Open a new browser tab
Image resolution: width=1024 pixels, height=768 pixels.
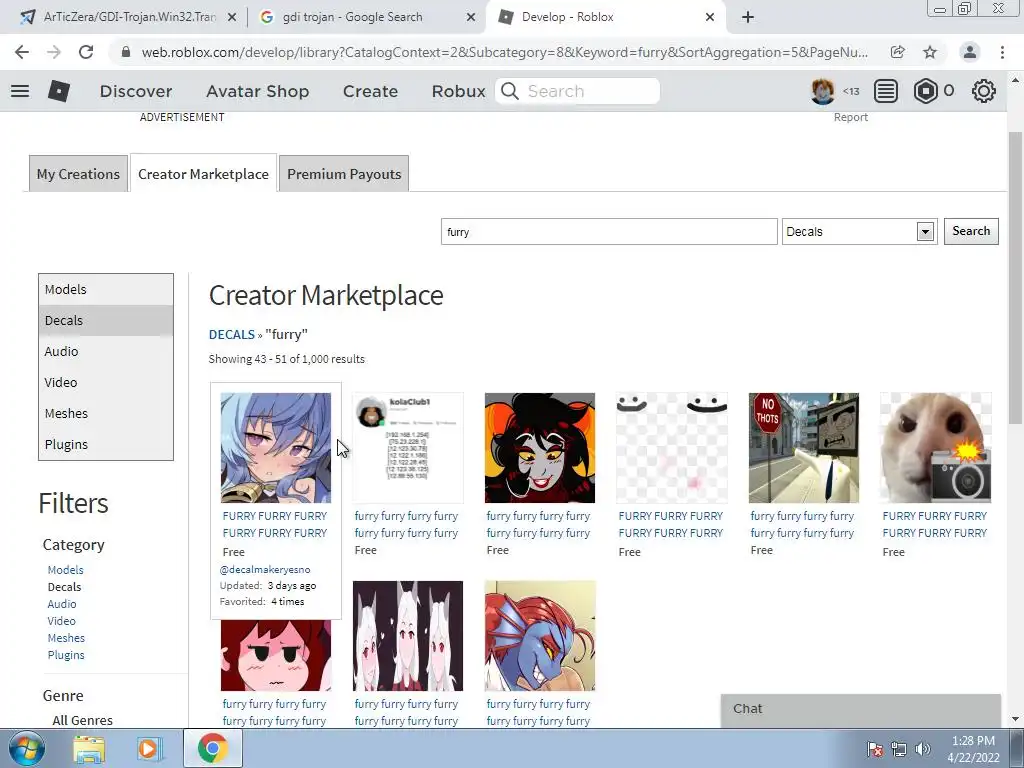tap(748, 17)
